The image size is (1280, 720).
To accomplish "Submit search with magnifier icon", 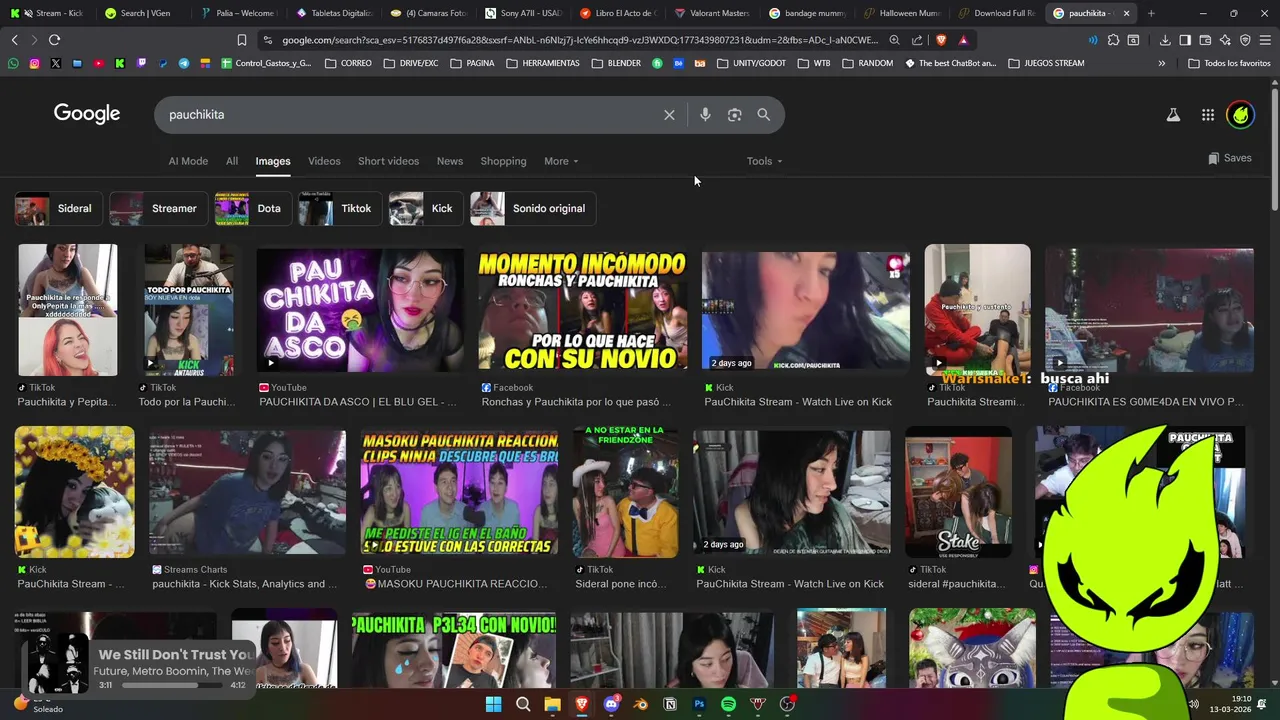I will click(x=764, y=115).
